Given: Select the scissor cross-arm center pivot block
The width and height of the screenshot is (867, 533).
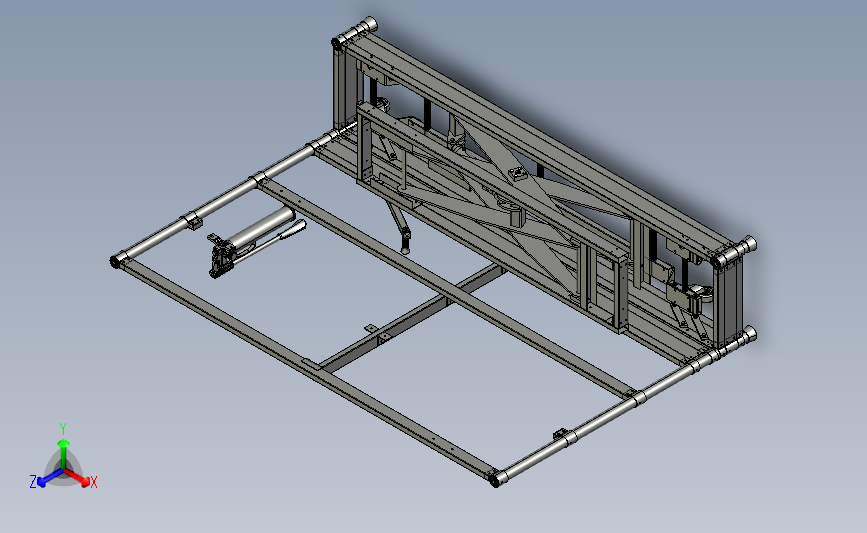Looking at the screenshot, I should (x=518, y=174).
